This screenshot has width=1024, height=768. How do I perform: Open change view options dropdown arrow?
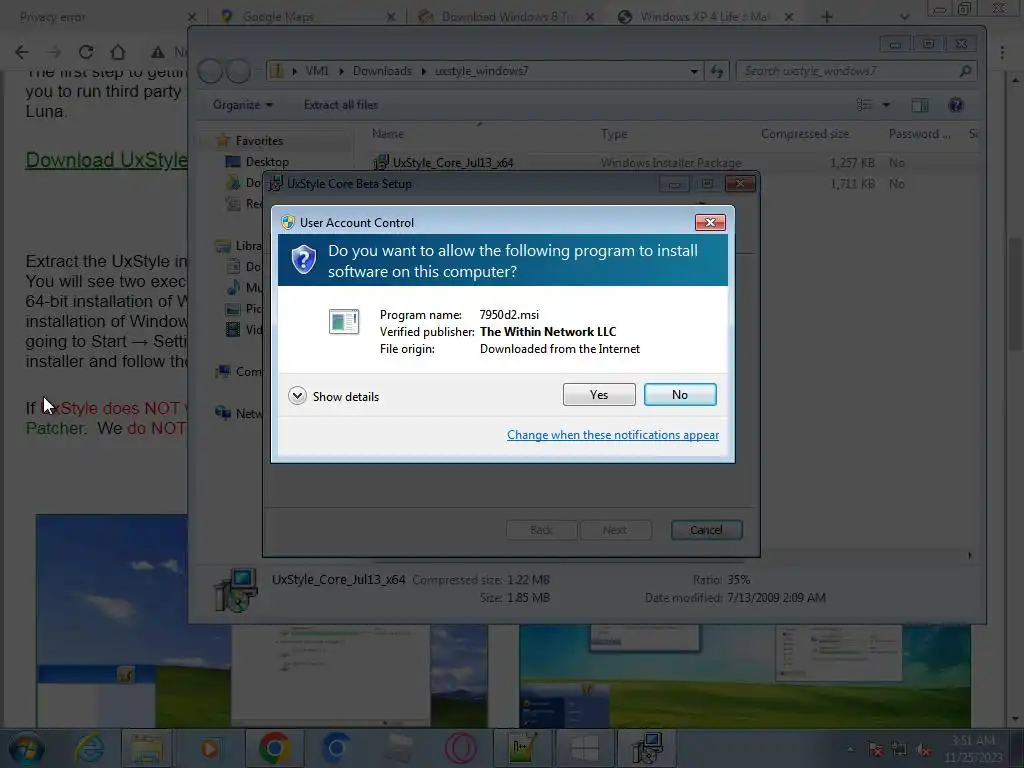[886, 105]
